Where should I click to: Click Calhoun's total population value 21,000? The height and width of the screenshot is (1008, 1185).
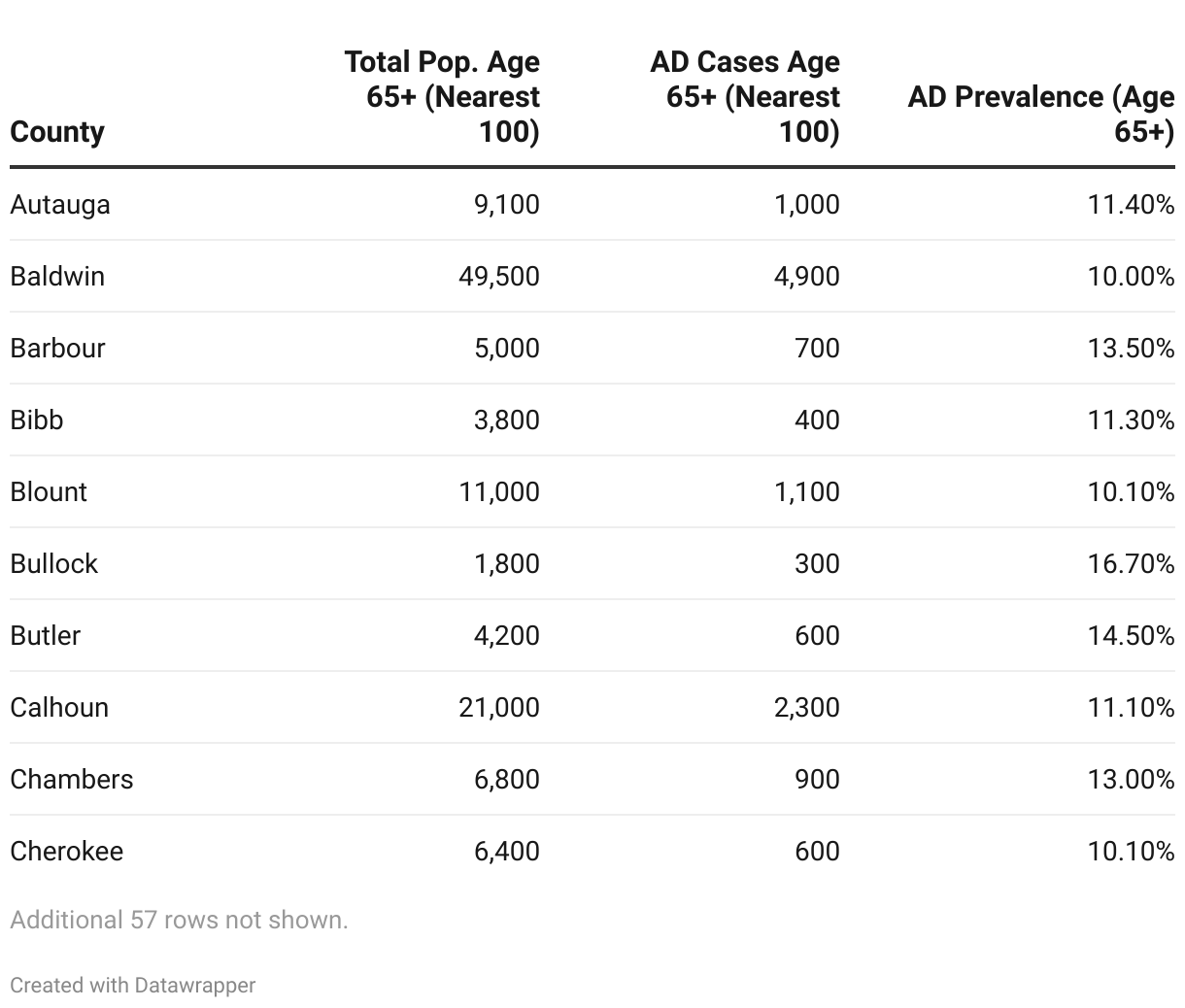coord(499,708)
